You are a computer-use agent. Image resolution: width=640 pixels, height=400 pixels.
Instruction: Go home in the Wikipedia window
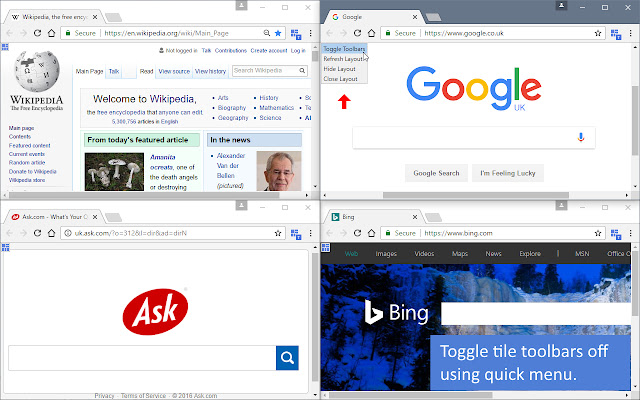click(51, 33)
